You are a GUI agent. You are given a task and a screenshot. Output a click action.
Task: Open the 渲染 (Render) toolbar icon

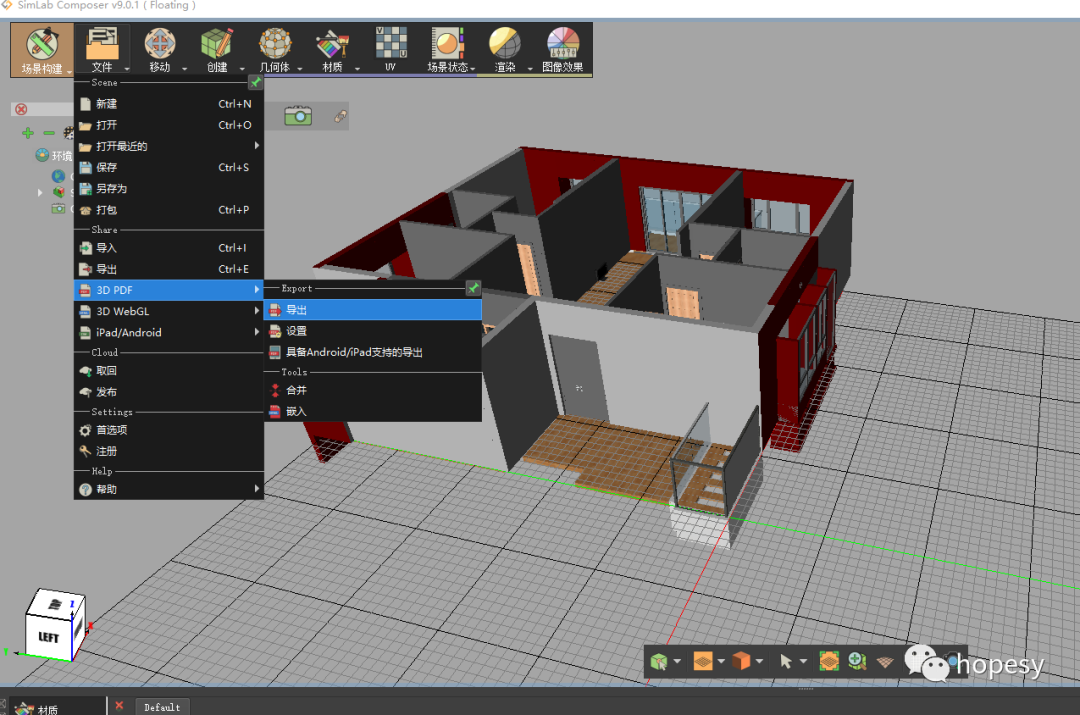point(504,50)
